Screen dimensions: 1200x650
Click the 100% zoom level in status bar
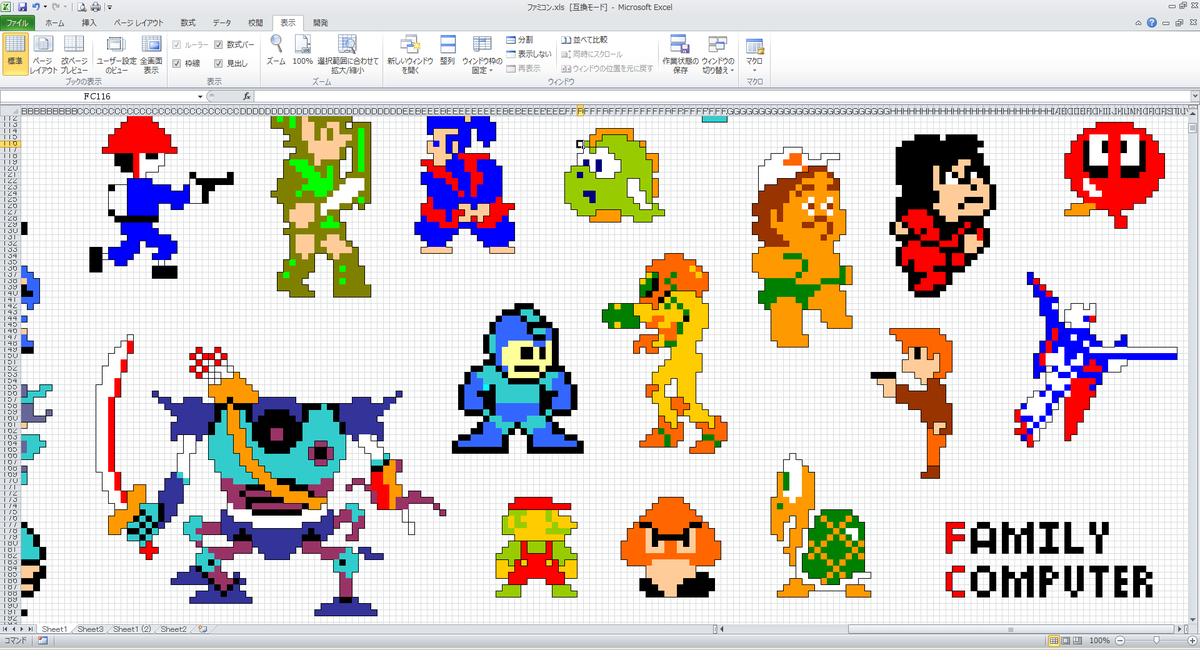(1100, 640)
